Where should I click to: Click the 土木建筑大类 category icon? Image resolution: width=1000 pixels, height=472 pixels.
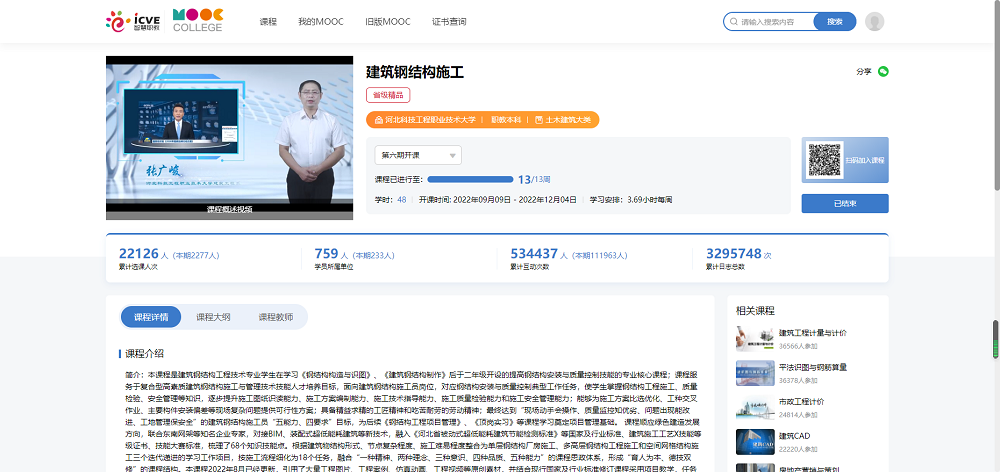538,119
